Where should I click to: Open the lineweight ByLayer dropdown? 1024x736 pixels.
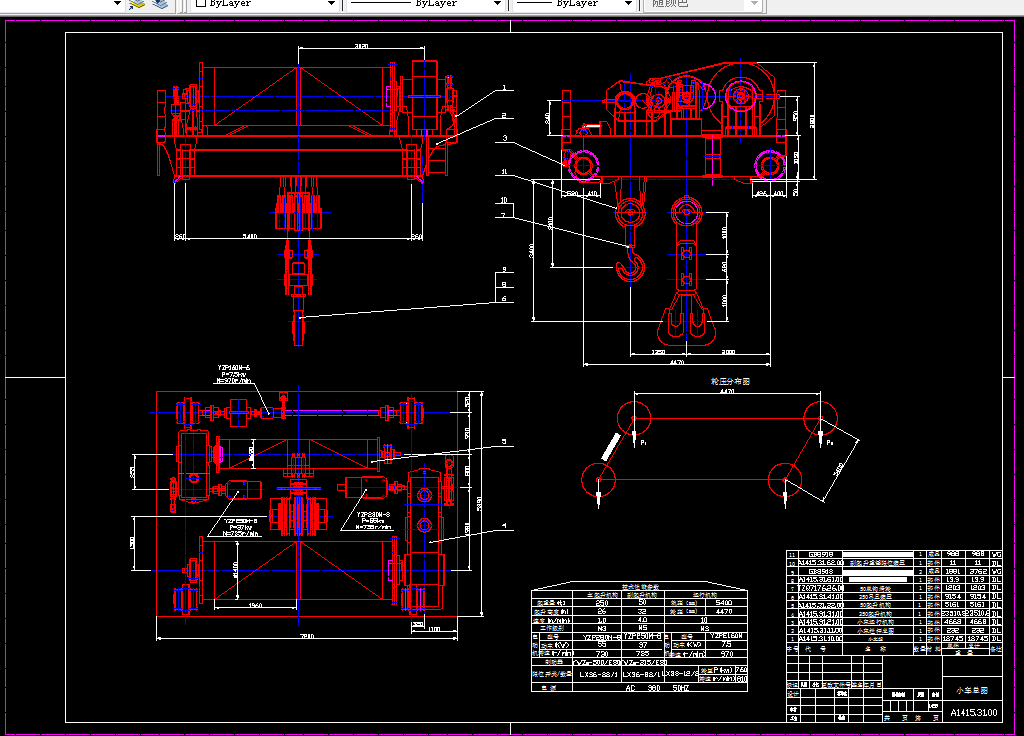pos(575,3)
